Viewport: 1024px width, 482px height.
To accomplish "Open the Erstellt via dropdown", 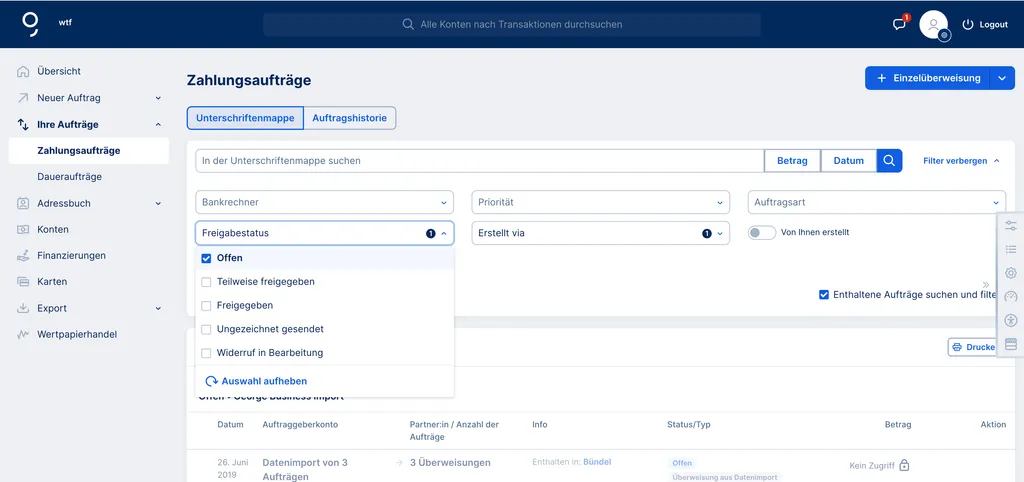I will [x=600, y=233].
